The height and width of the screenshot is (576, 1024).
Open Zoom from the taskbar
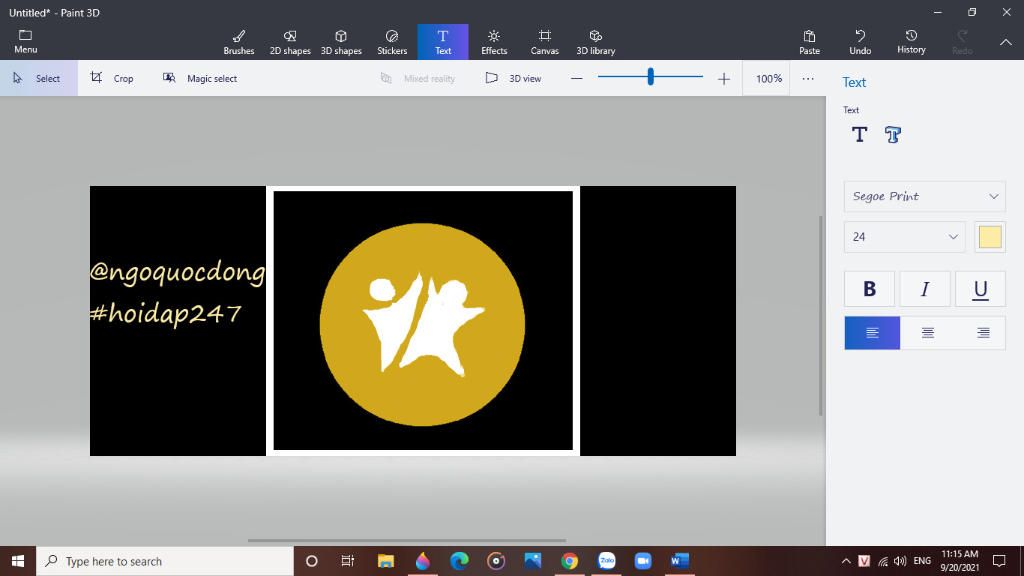643,561
